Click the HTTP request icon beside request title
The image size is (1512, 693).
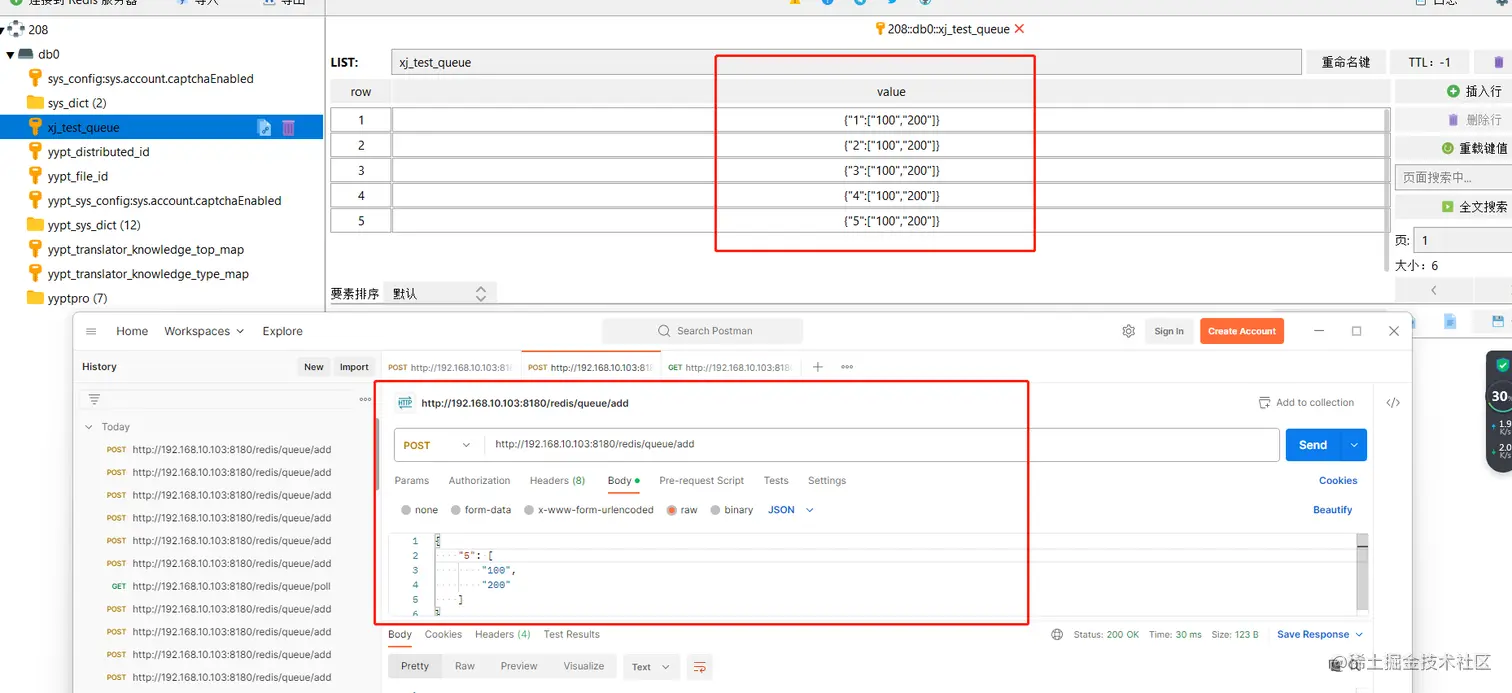[x=405, y=403]
